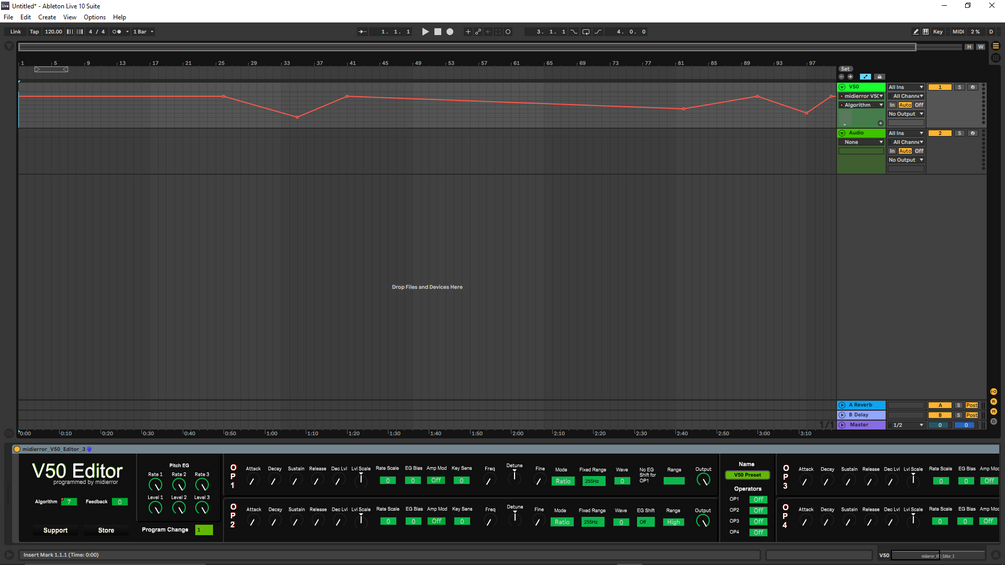Toggle the capture MIDI icon in transport
1005x565 pixels.
click(498, 31)
